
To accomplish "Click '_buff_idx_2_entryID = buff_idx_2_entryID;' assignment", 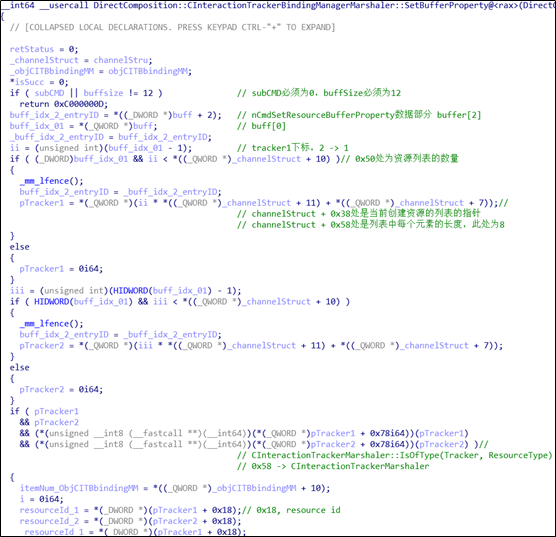I will (111, 137).
